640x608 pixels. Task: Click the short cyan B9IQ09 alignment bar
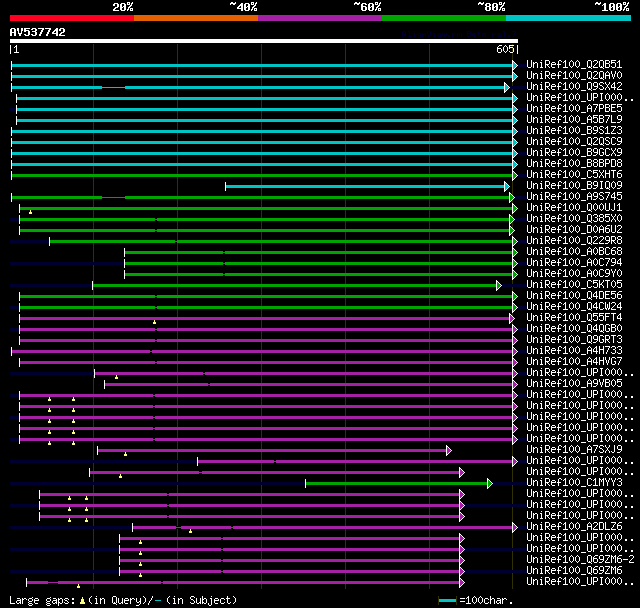(x=367, y=186)
